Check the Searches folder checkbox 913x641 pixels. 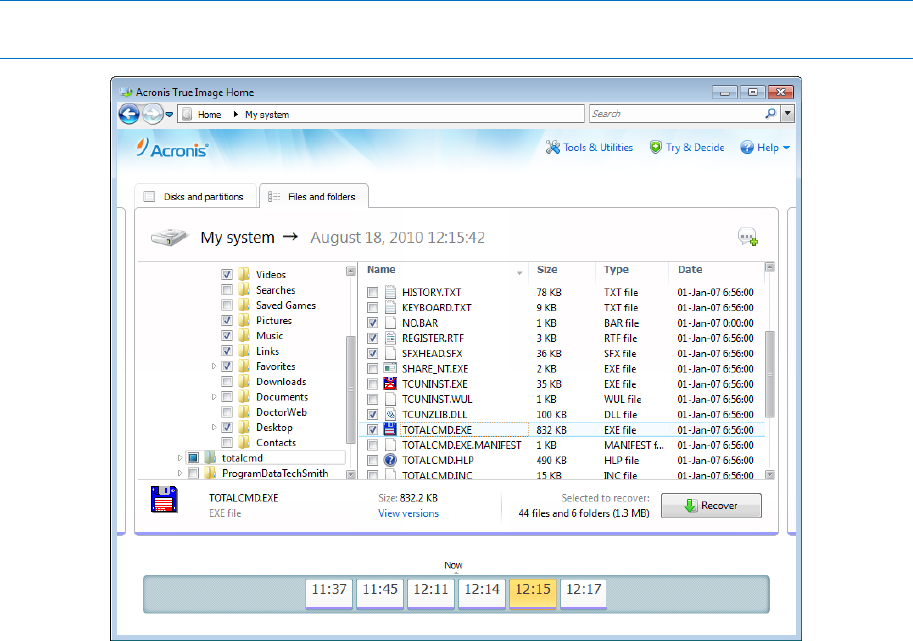pos(227,290)
